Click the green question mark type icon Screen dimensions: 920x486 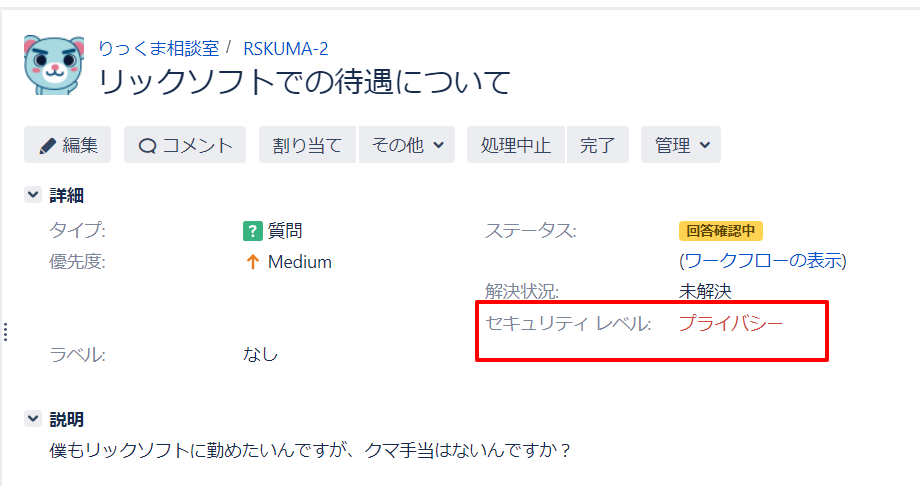pyautogui.click(x=252, y=231)
